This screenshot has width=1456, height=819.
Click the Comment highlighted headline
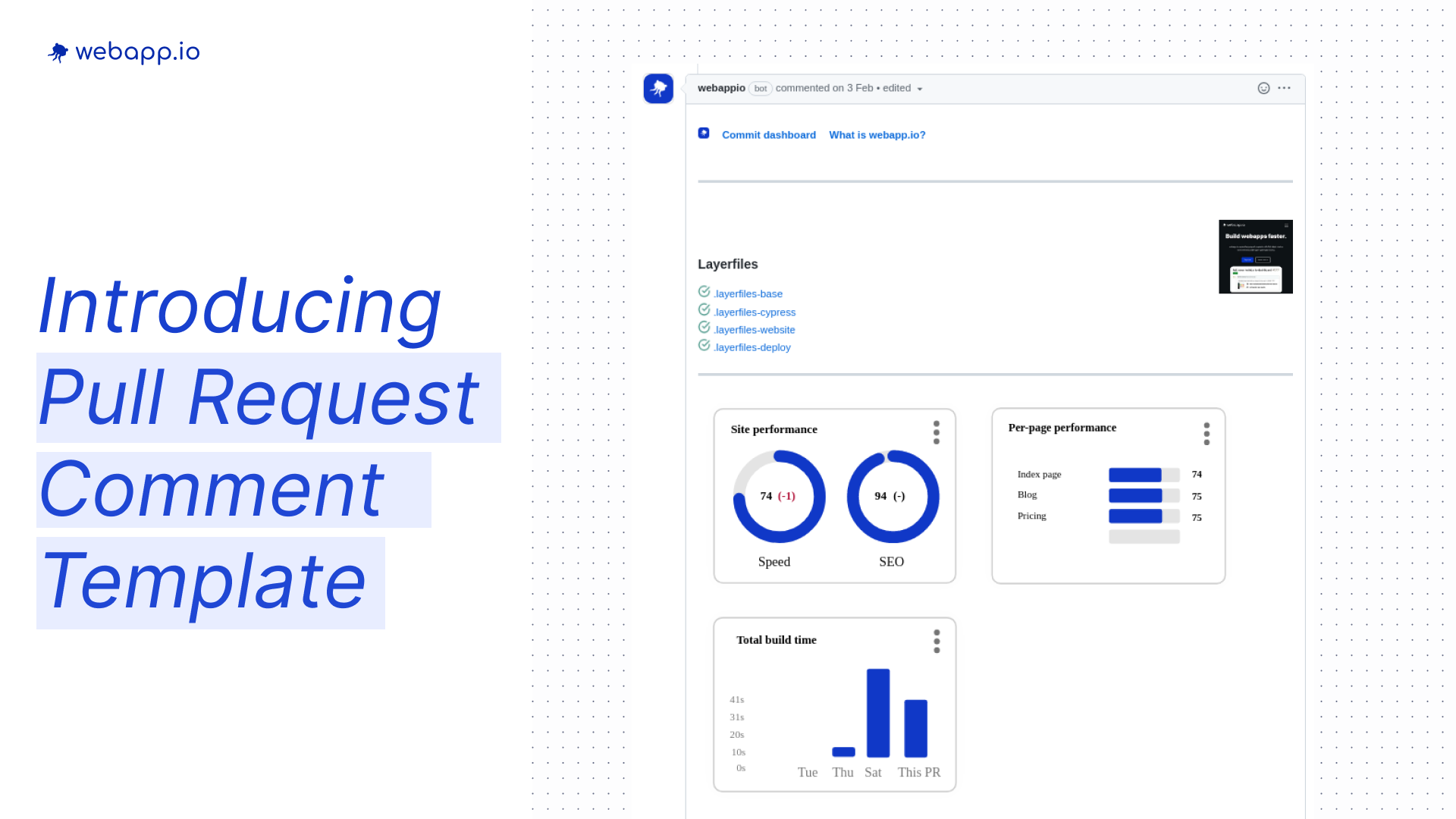234,490
